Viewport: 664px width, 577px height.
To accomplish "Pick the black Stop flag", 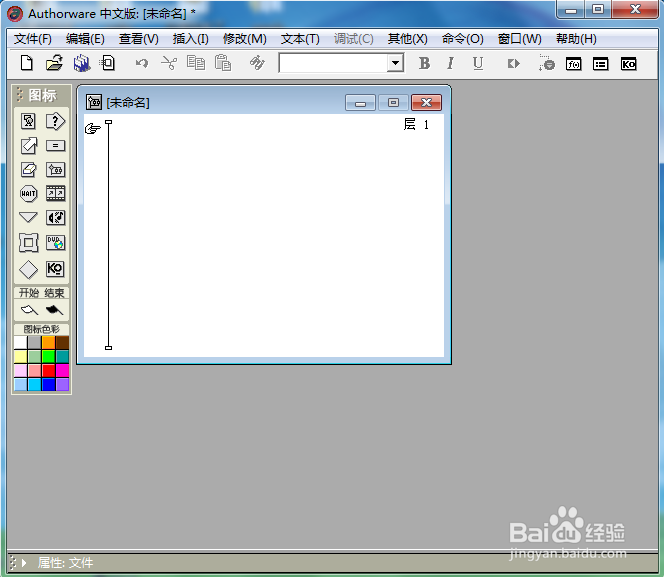I will tap(54, 310).
